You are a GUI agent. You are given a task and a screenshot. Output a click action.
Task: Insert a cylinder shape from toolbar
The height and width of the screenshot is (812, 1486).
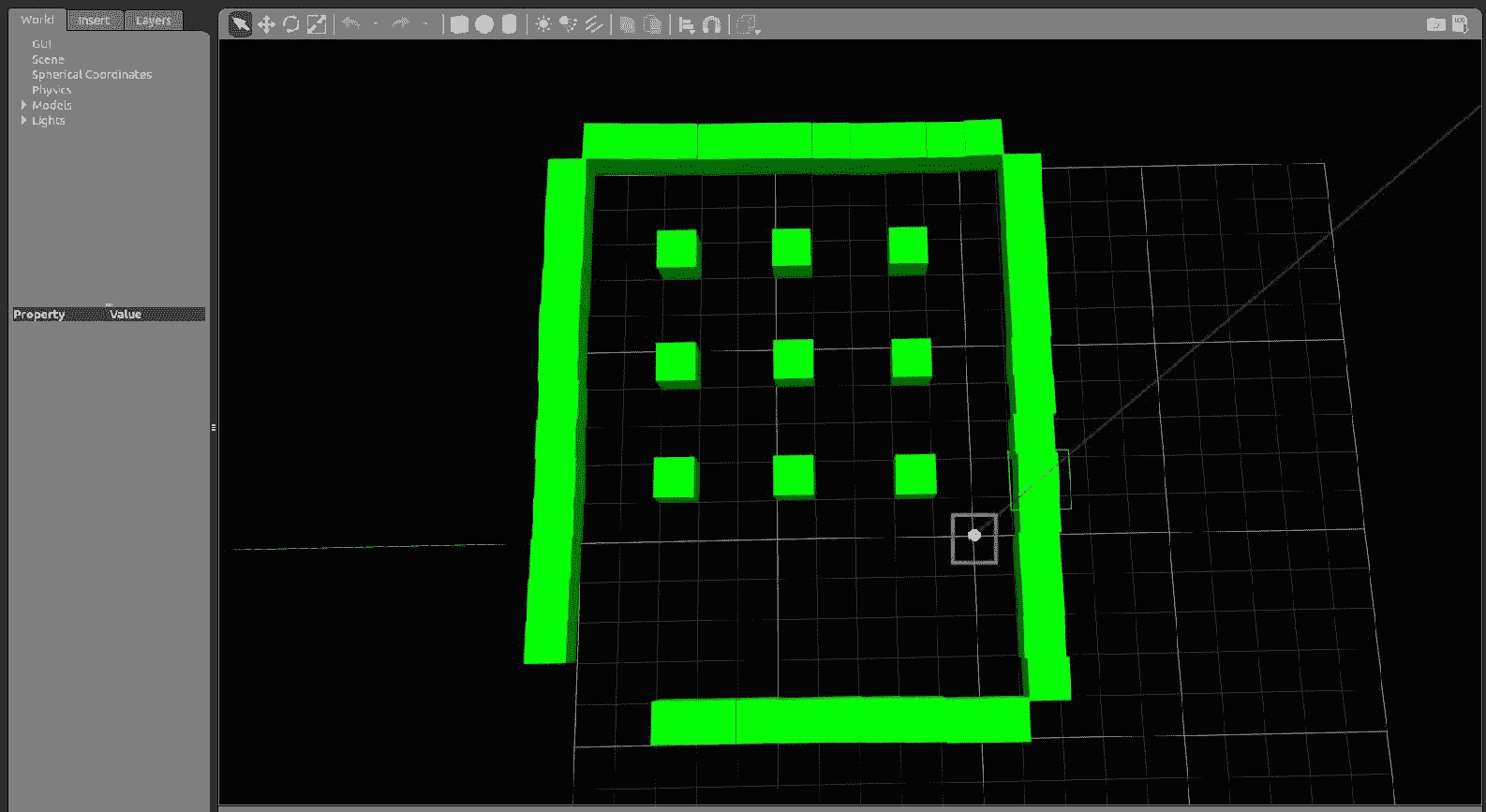(x=509, y=24)
